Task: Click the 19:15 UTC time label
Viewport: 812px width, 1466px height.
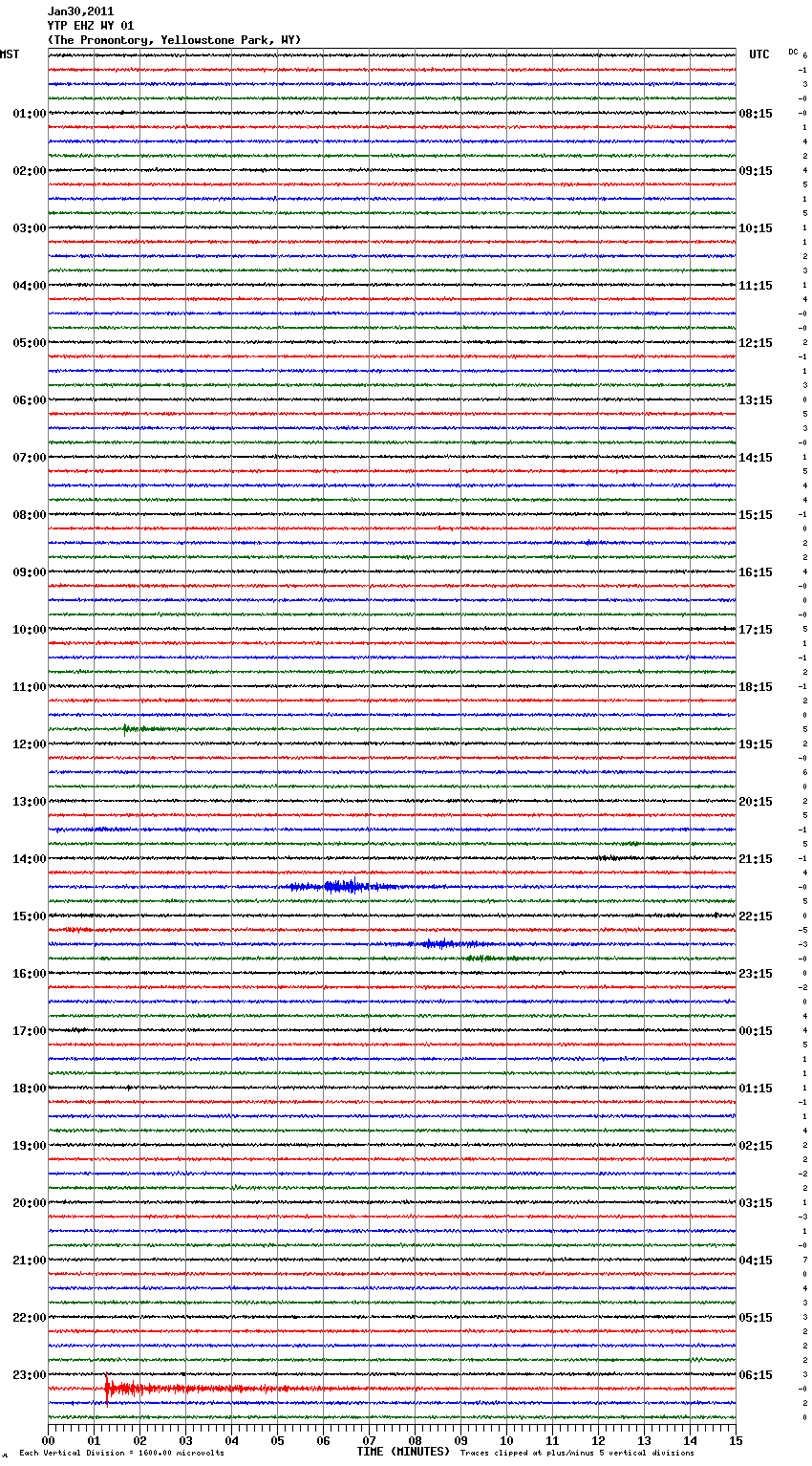Action: 756,744
